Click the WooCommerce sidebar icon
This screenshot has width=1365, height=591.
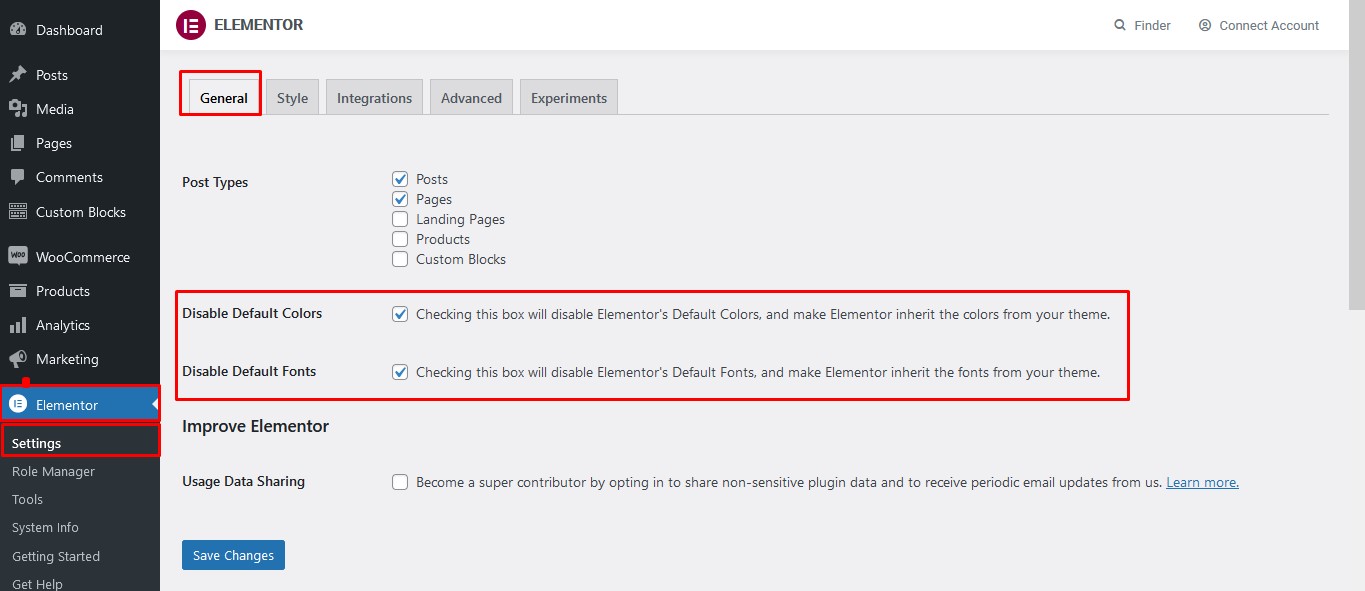coord(18,256)
